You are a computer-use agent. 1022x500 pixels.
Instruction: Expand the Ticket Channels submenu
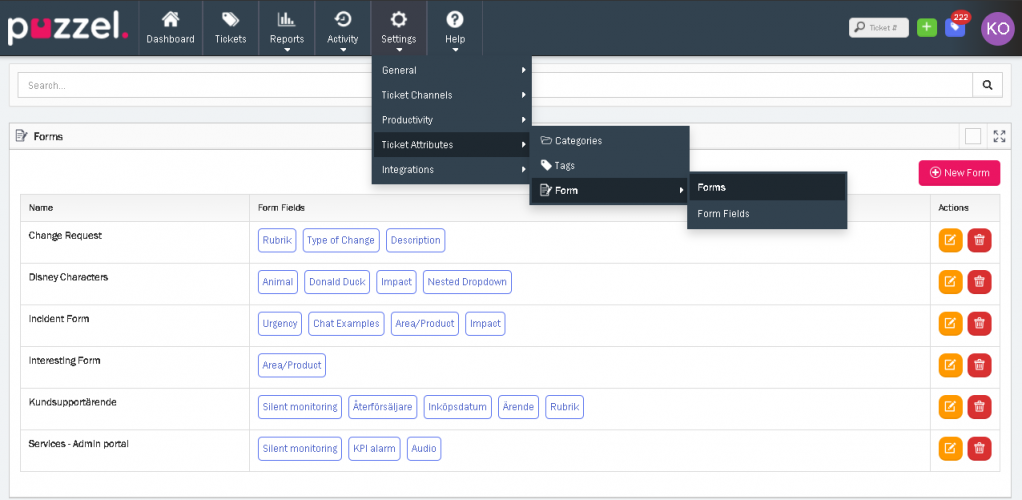(452, 95)
